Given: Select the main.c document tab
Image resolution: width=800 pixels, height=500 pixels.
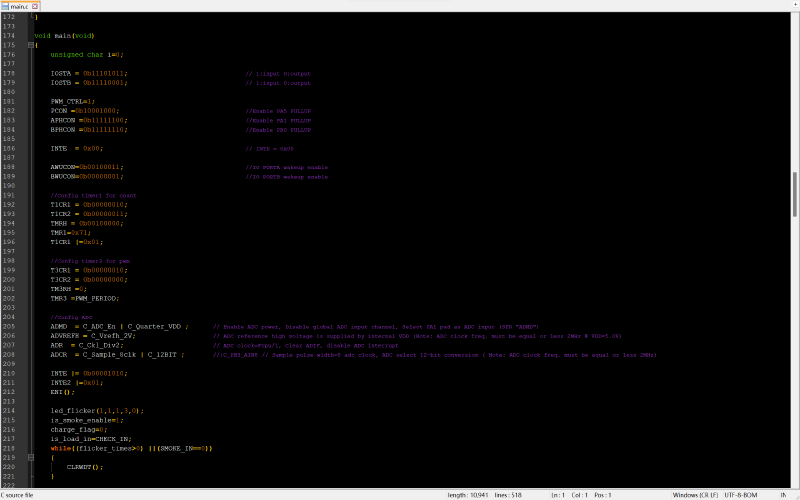Looking at the screenshot, I should pos(19,6).
